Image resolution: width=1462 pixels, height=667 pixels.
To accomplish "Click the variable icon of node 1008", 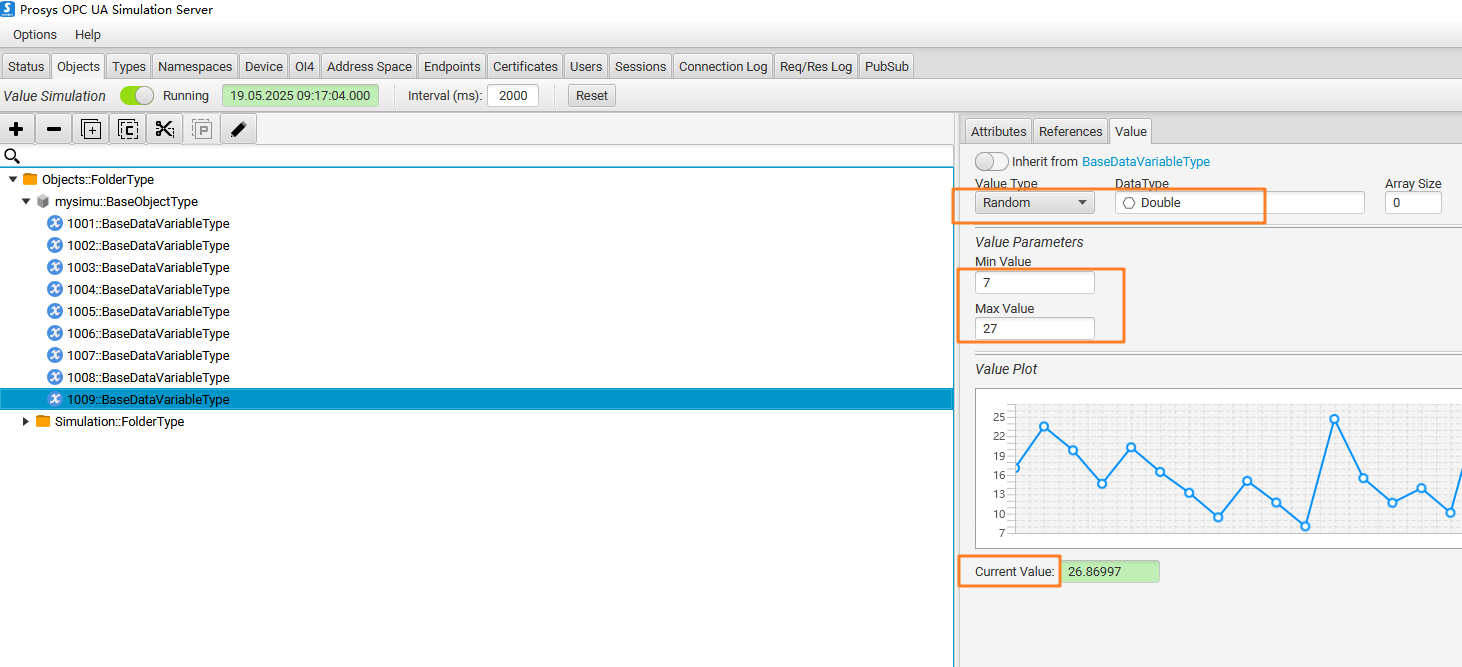I will [55, 377].
